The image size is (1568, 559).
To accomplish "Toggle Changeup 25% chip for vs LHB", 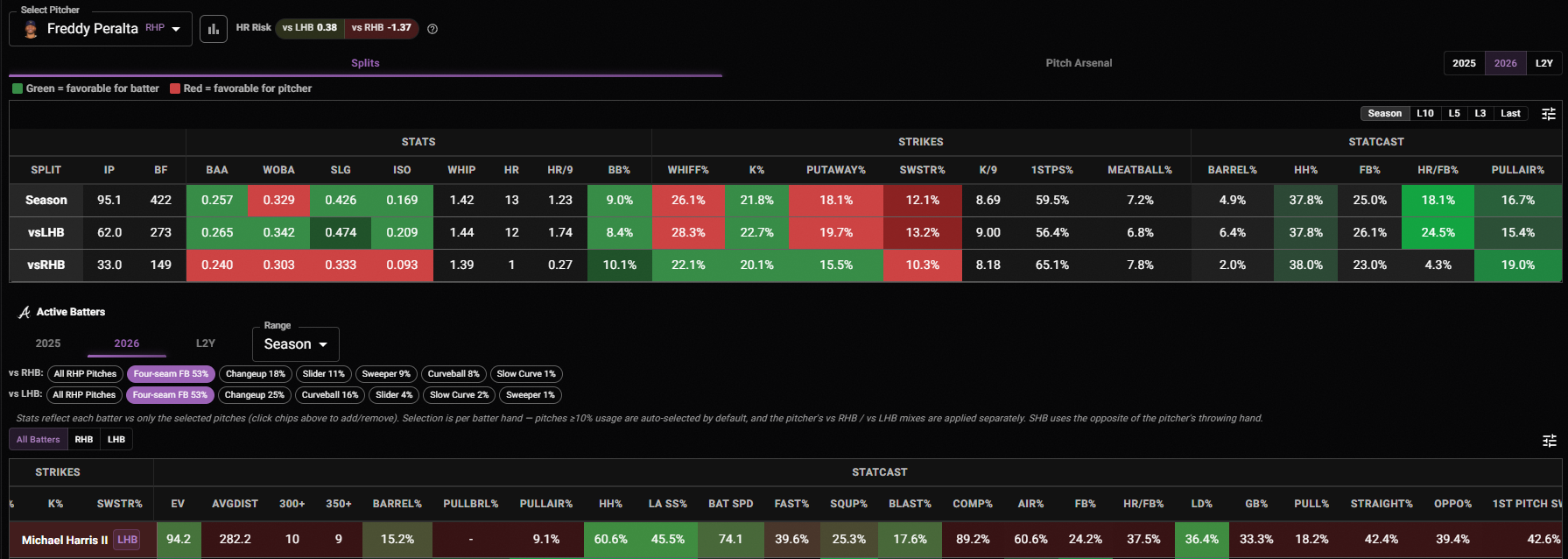I will [254, 395].
